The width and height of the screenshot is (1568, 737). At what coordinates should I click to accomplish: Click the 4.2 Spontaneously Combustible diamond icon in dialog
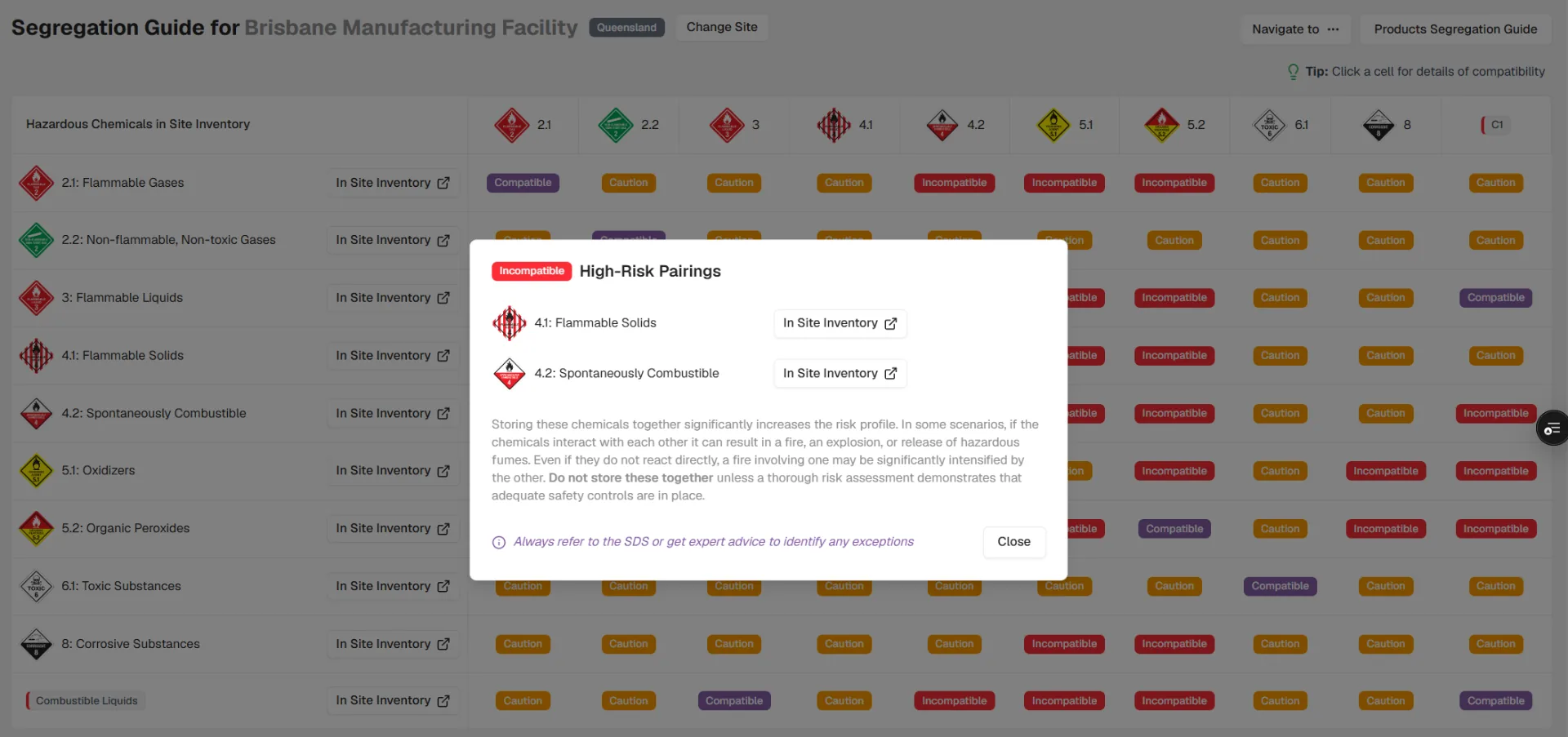point(509,374)
